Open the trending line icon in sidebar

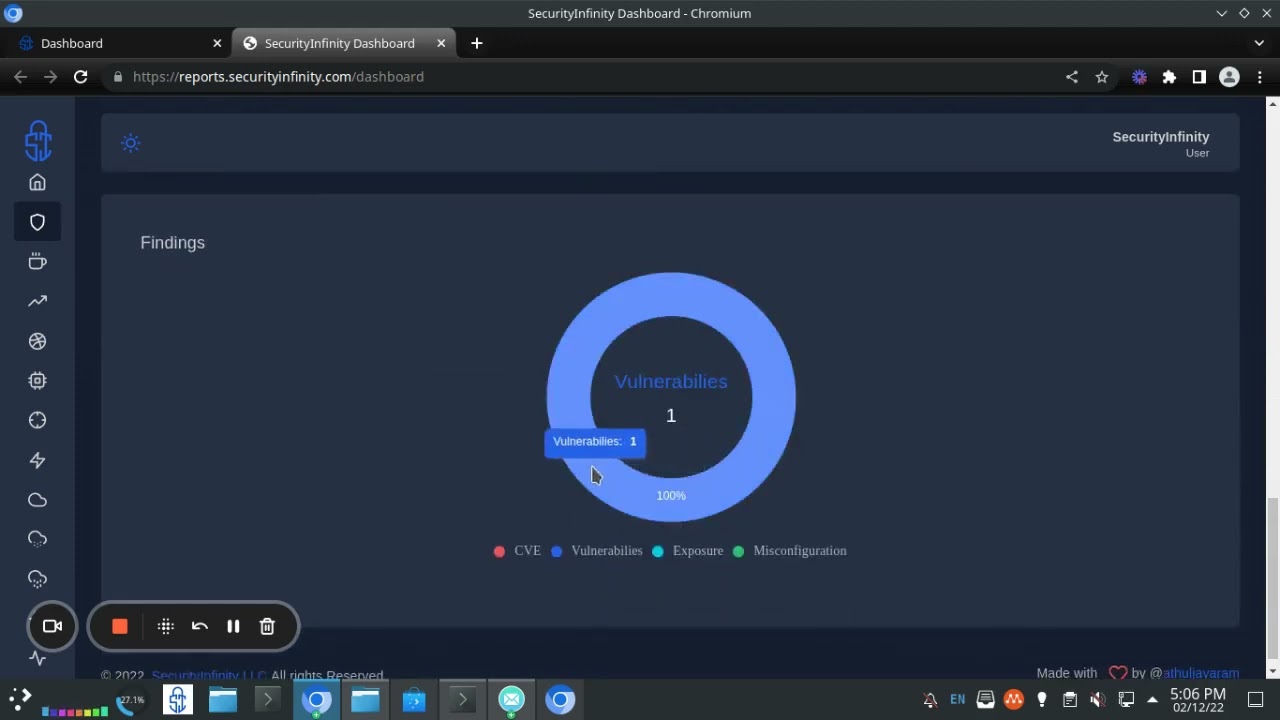(37, 301)
